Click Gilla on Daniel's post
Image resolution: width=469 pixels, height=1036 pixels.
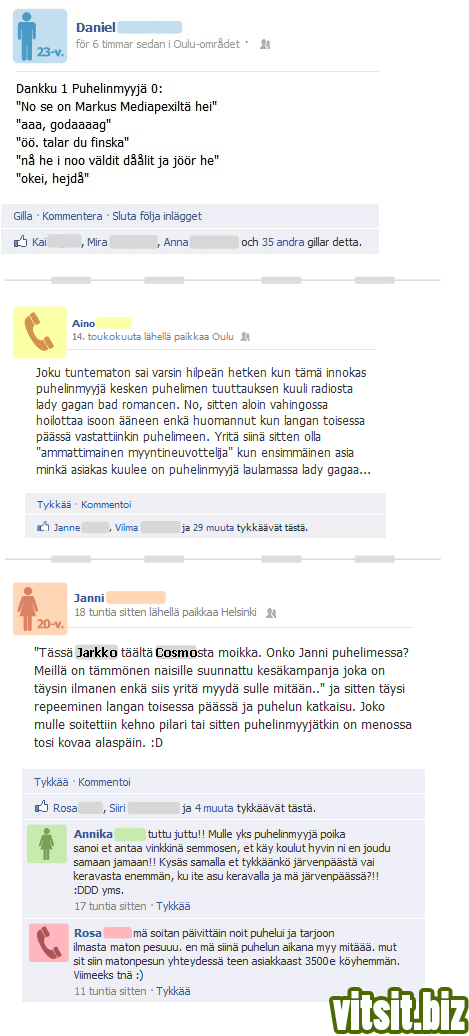point(23,216)
